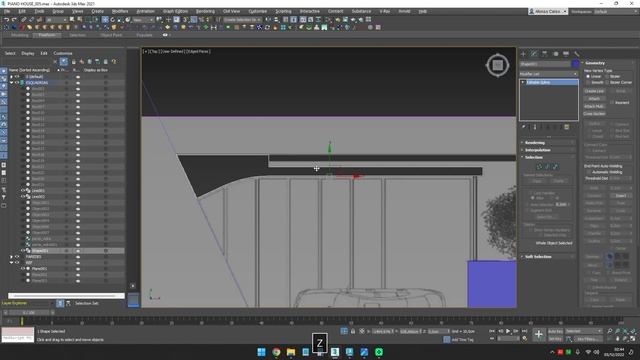
Task: Select Spline sub-object icon in Selection rollout
Action: [555, 166]
